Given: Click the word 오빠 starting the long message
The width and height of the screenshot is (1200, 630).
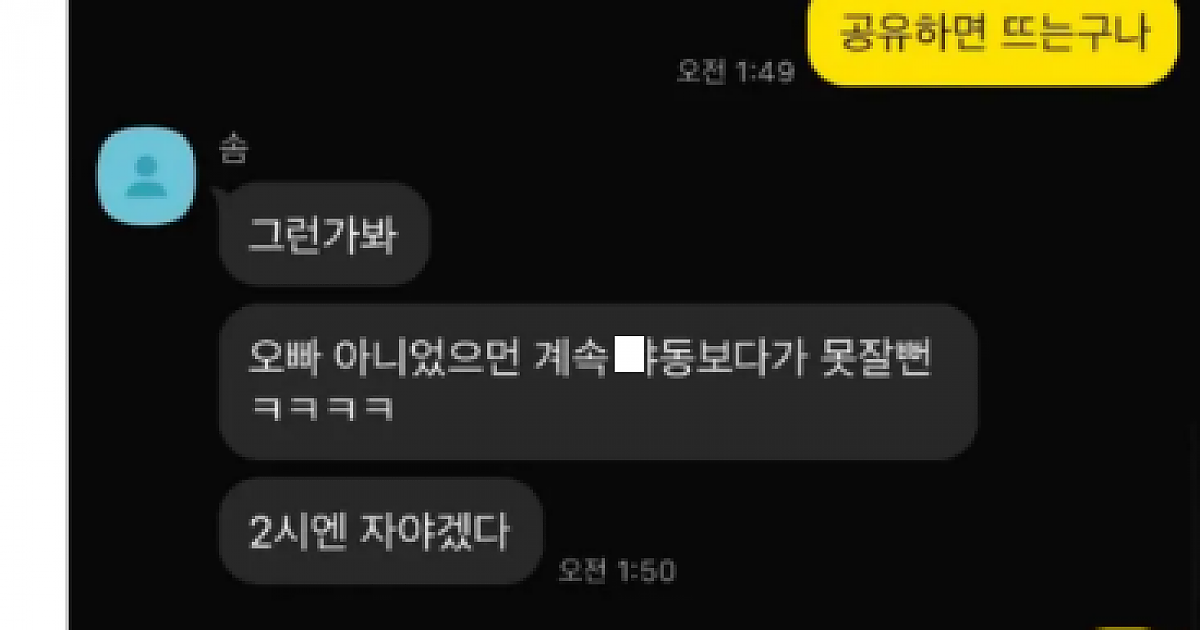Looking at the screenshot, I should (282, 359).
